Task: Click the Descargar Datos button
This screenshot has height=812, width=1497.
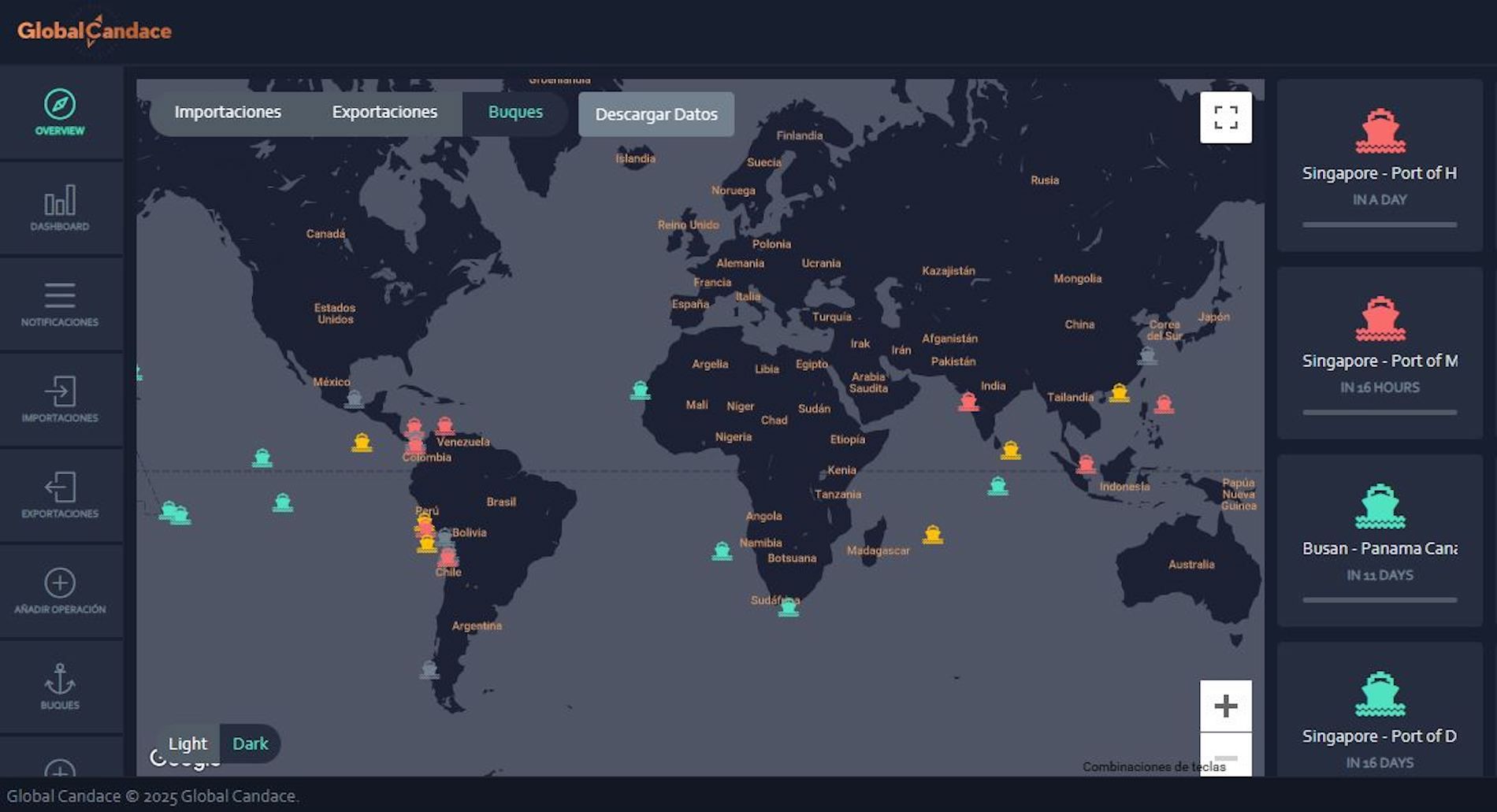Action: pos(656,114)
